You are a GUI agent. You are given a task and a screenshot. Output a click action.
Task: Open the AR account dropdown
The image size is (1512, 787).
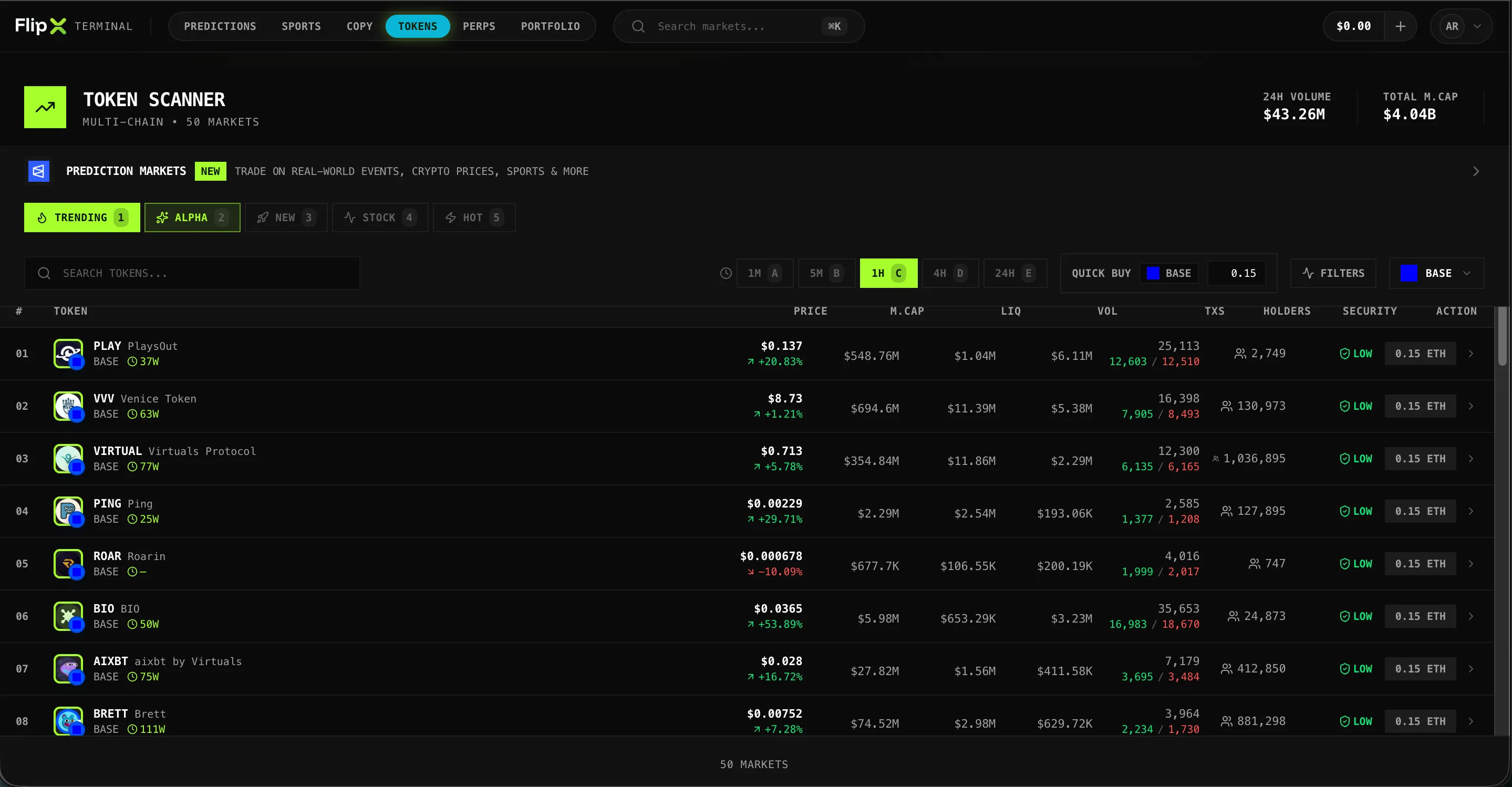coord(1462,26)
